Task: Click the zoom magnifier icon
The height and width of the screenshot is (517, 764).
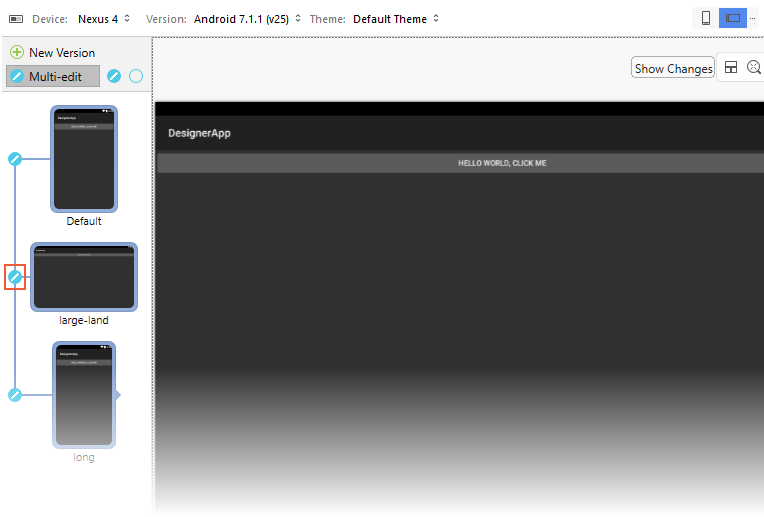Action: tap(754, 67)
